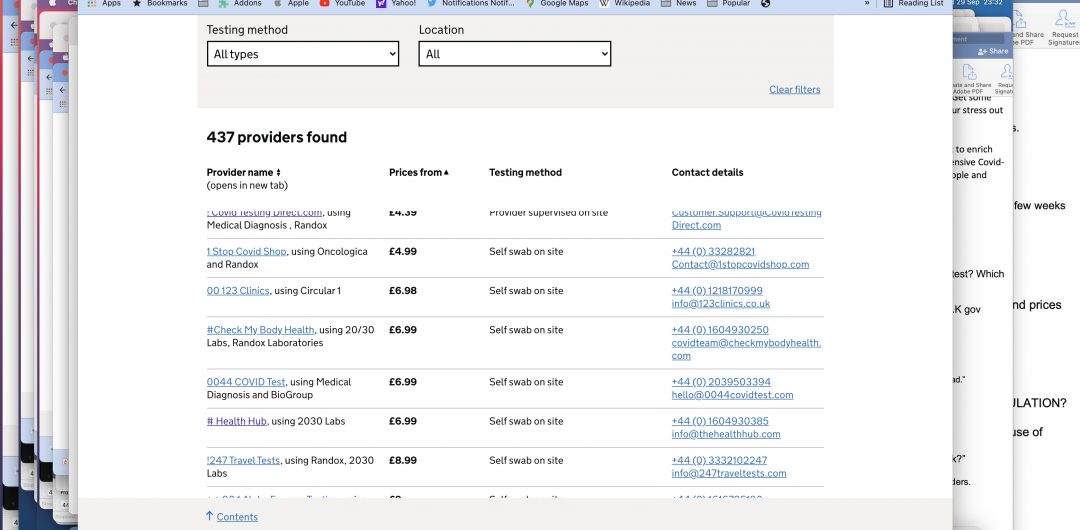Open the Location dropdown
The image size is (1080, 530).
514,54
